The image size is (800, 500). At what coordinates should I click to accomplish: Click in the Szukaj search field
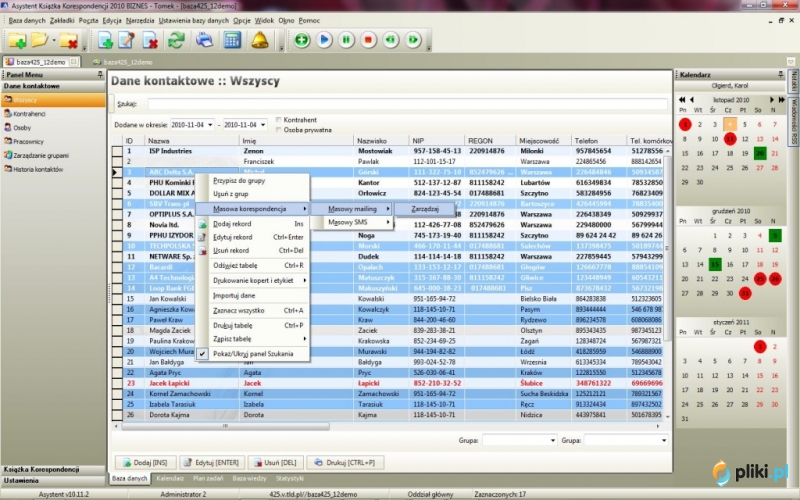point(407,104)
